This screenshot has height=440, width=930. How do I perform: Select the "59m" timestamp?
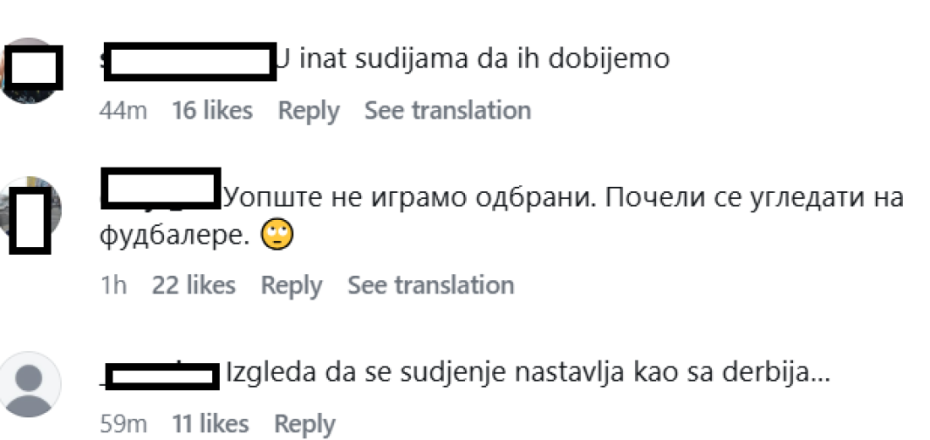tap(123, 424)
